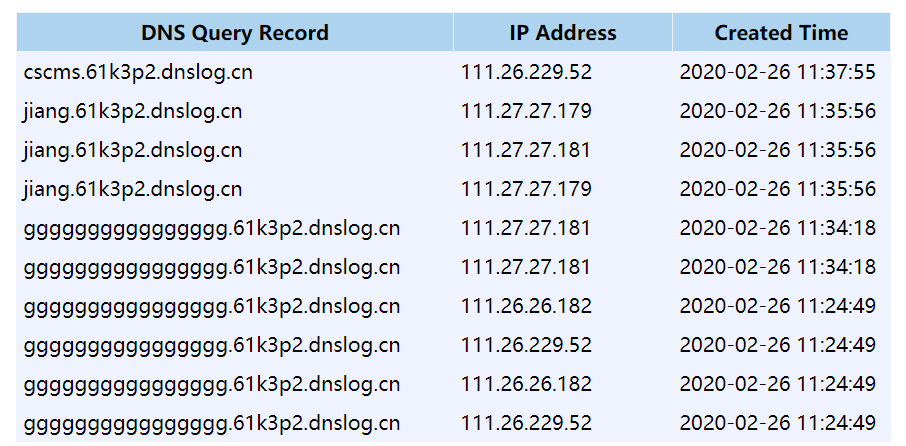Click the IP Address column header

click(563, 32)
